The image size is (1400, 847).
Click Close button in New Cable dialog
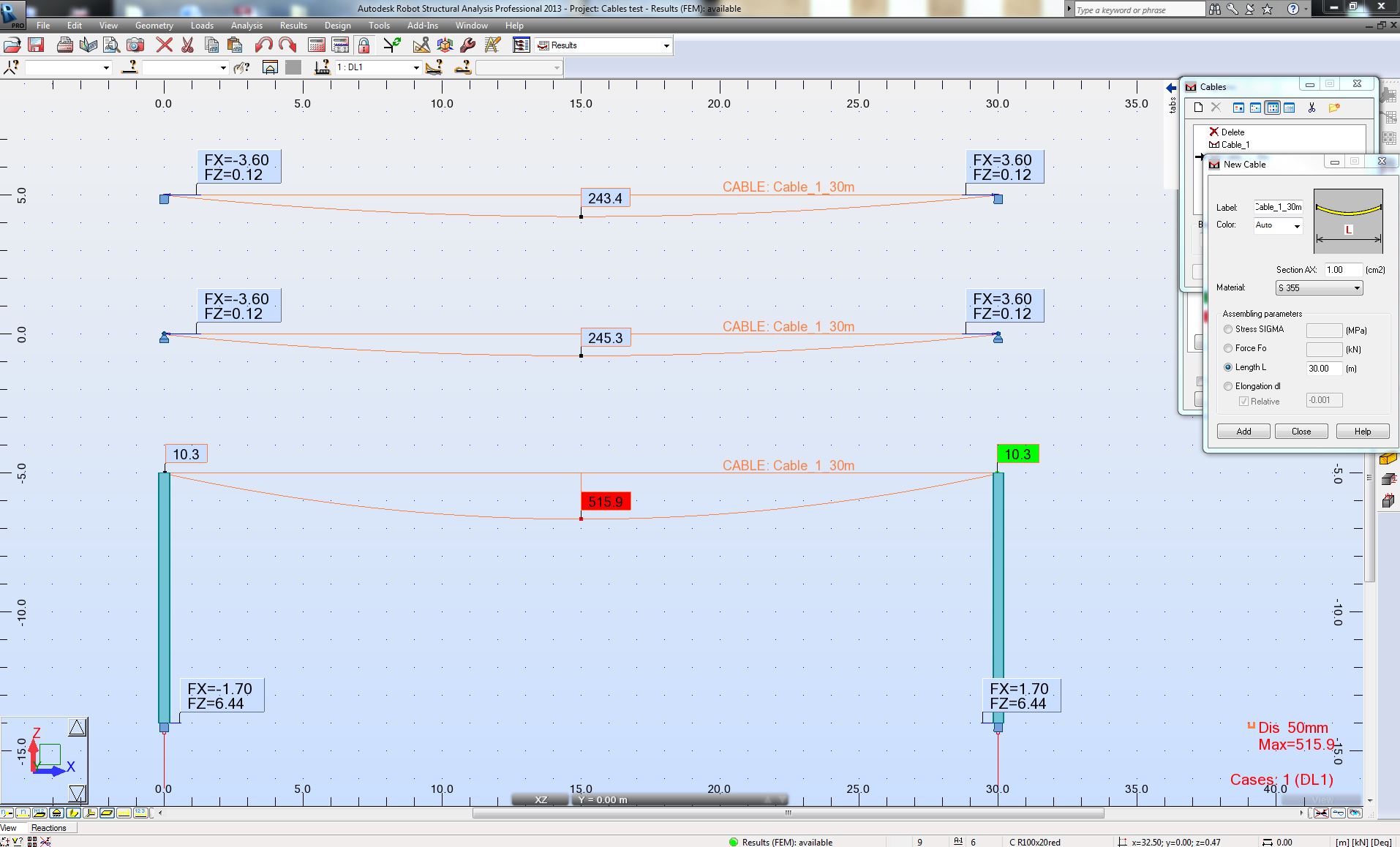coord(1301,432)
